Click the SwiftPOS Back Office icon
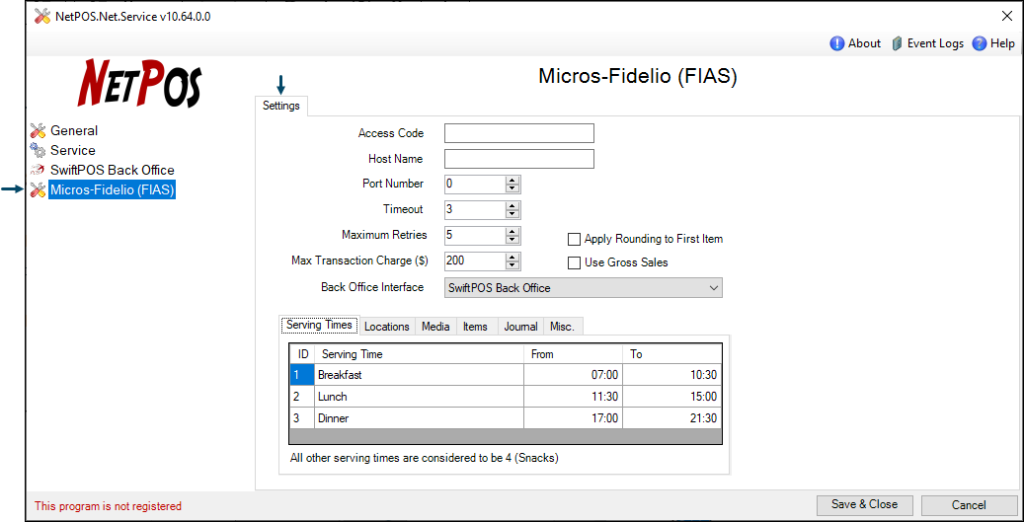 38,171
